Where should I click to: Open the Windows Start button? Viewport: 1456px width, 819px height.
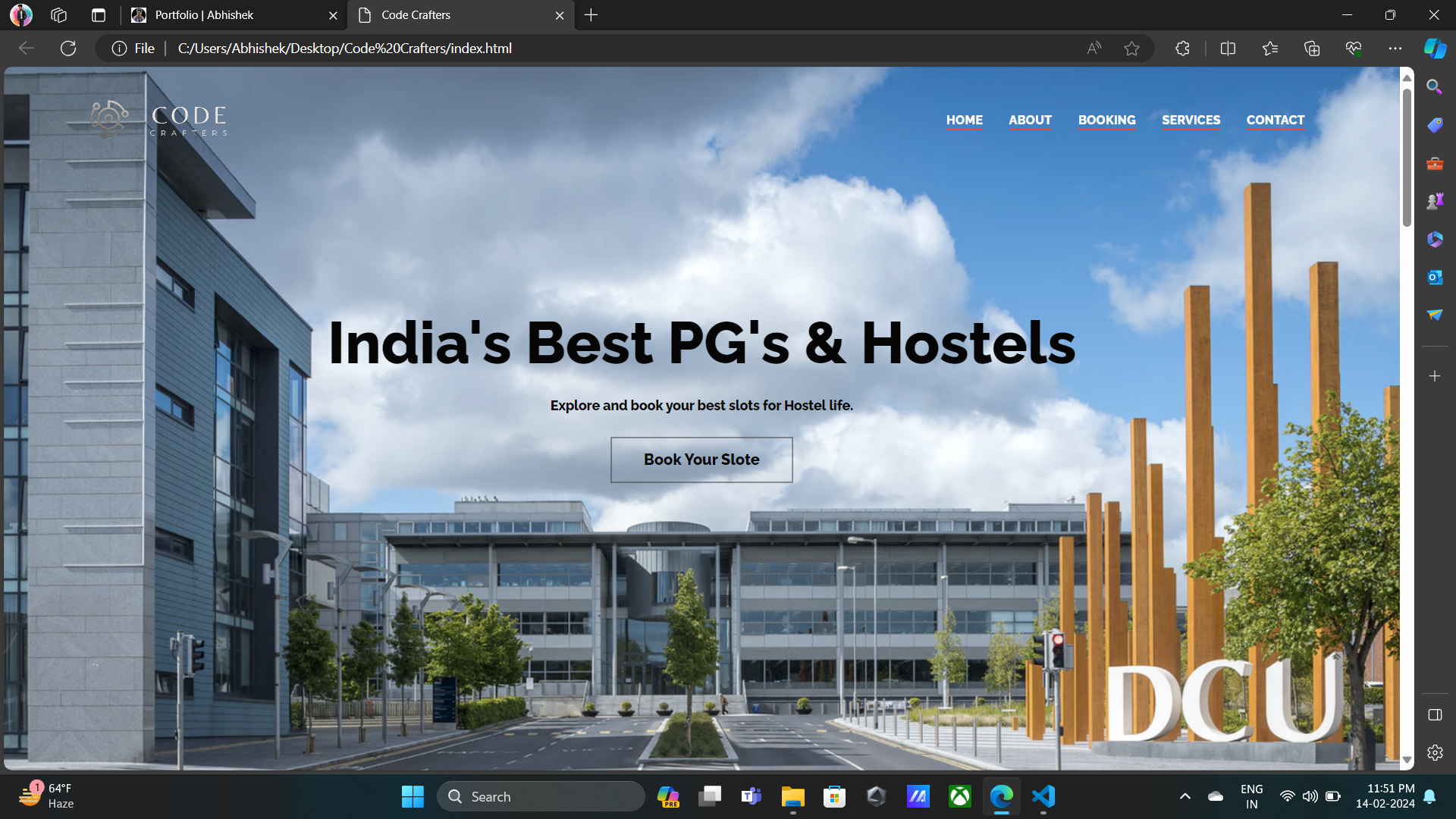click(x=413, y=796)
